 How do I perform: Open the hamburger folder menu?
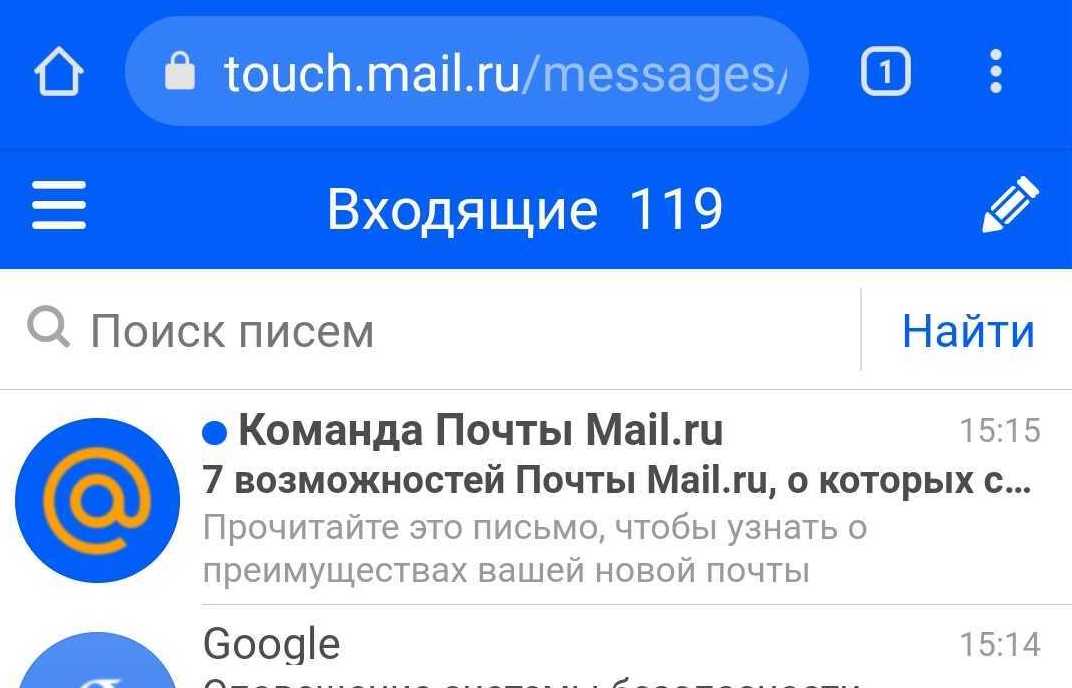[59, 205]
